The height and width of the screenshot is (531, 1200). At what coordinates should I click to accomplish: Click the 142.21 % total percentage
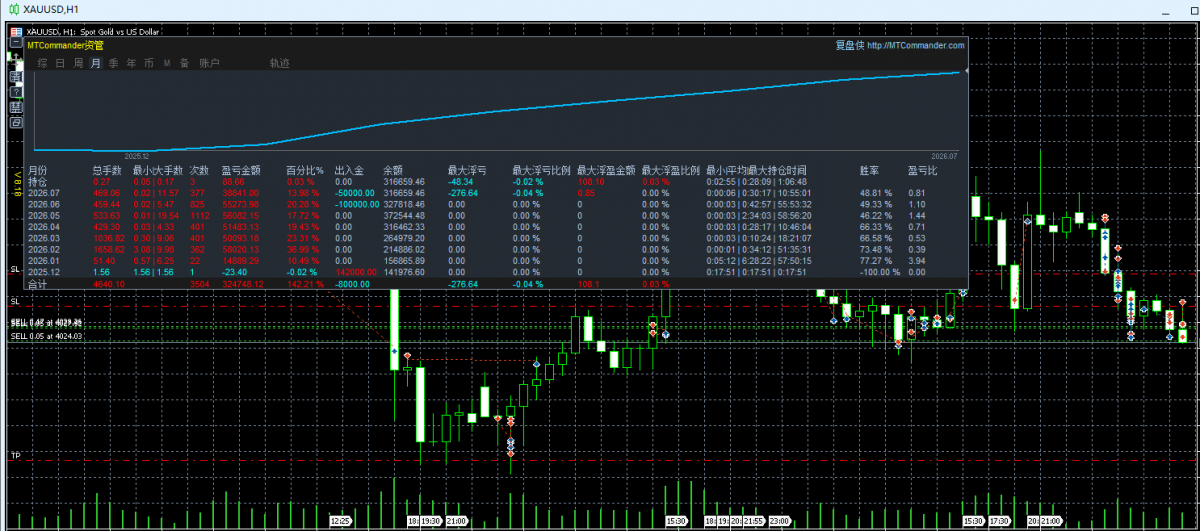(x=303, y=284)
